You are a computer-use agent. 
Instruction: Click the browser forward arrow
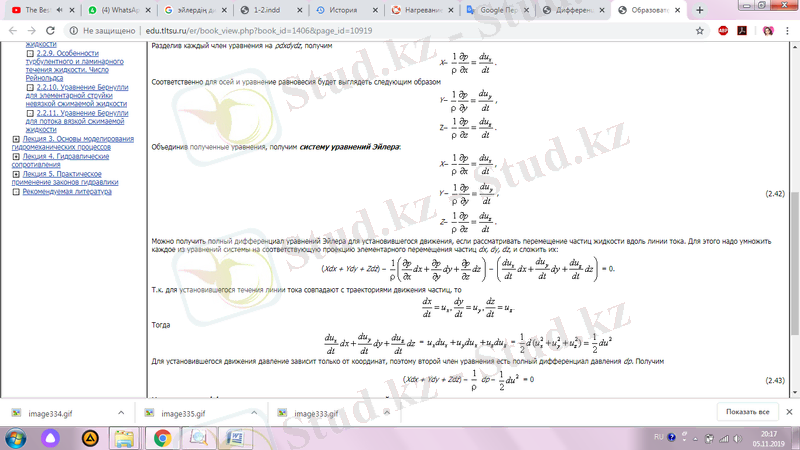point(32,31)
